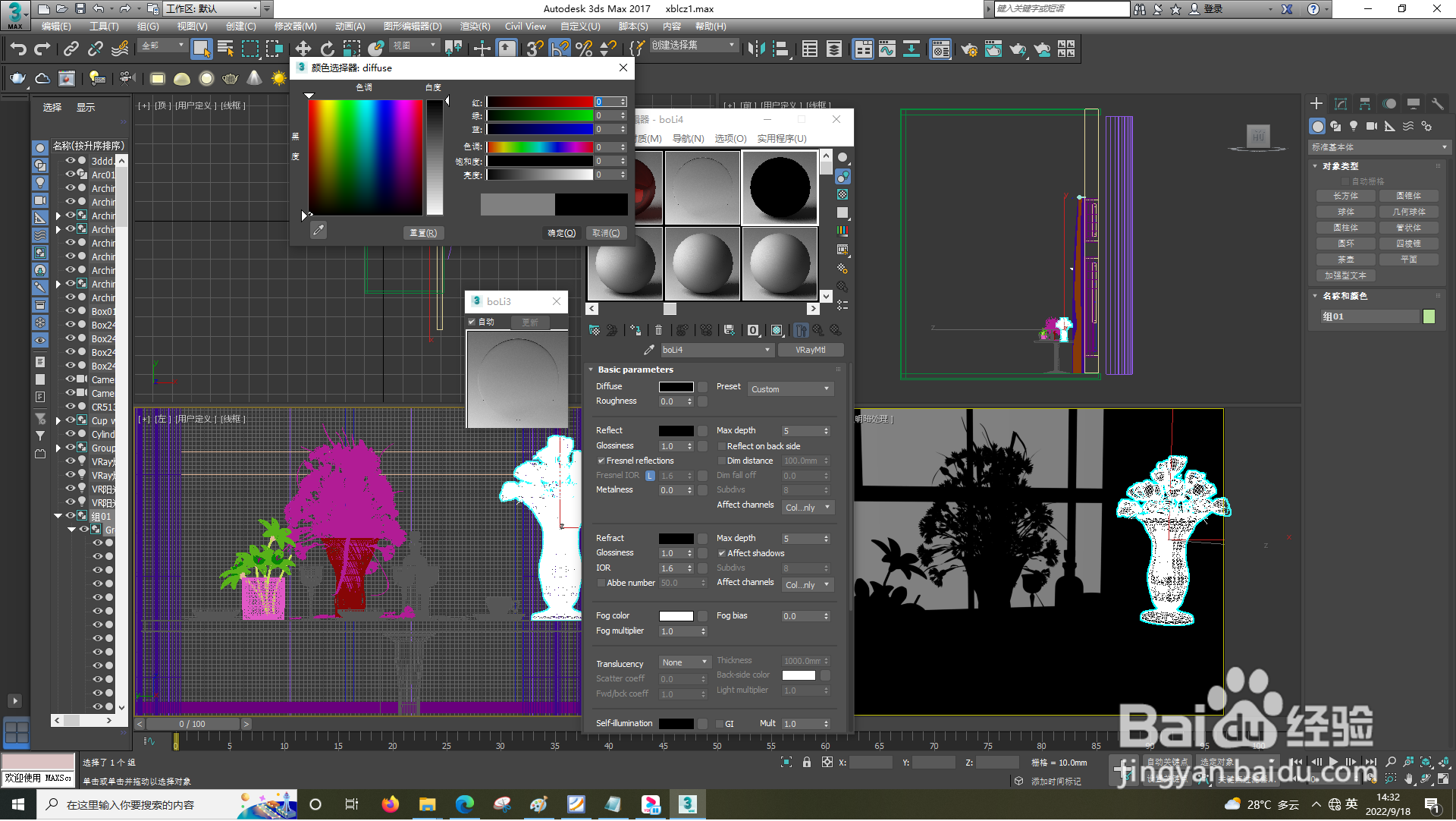Select the Select and Link tool
This screenshot has width=1456, height=821.
click(x=71, y=49)
